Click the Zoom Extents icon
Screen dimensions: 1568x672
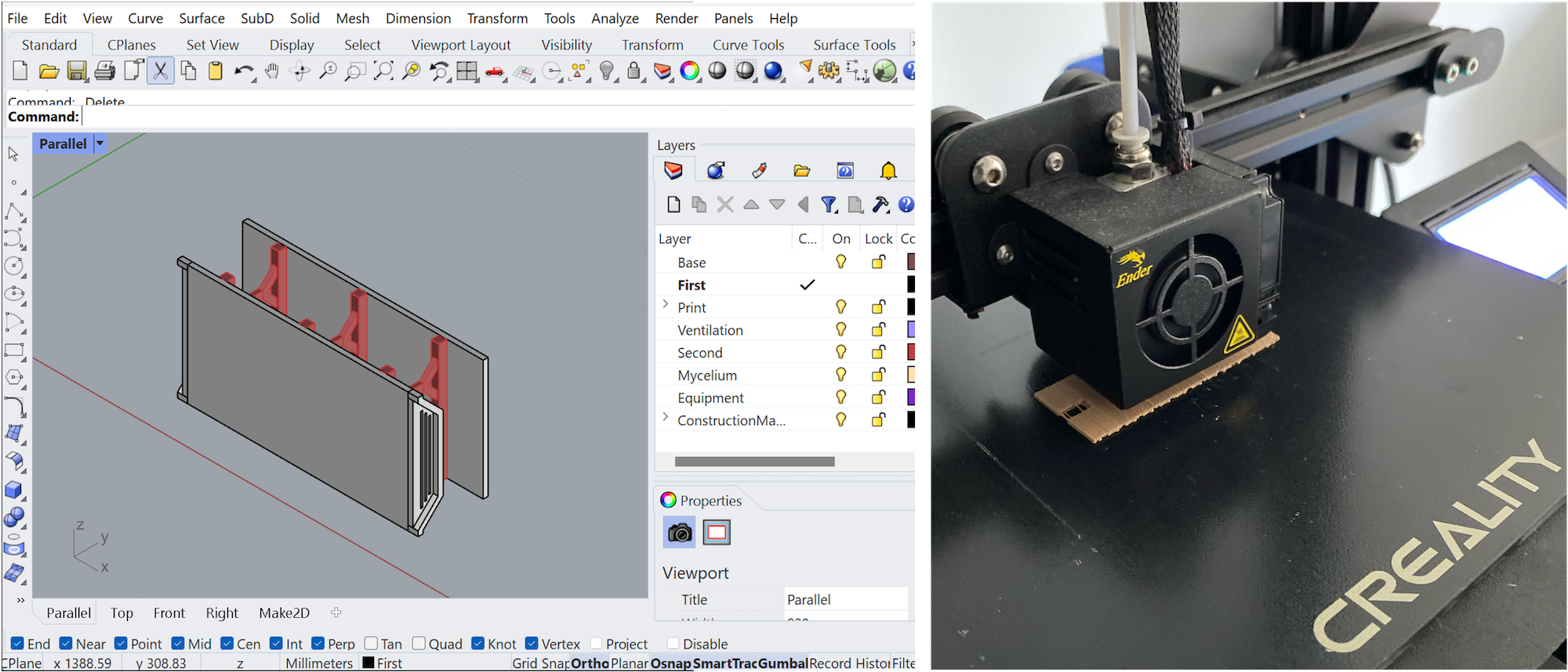(383, 71)
